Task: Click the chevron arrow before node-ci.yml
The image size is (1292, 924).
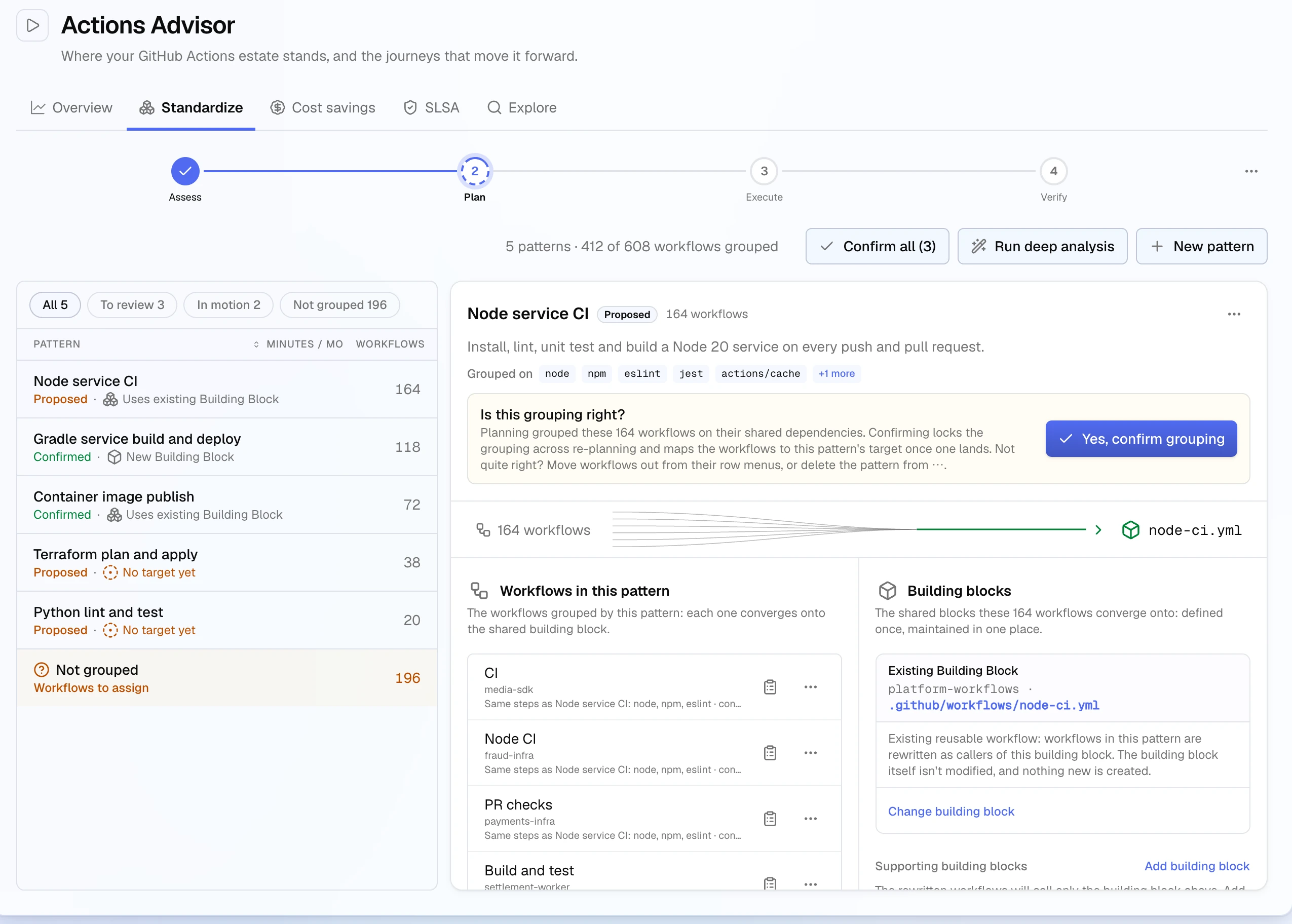Action: (x=1098, y=530)
